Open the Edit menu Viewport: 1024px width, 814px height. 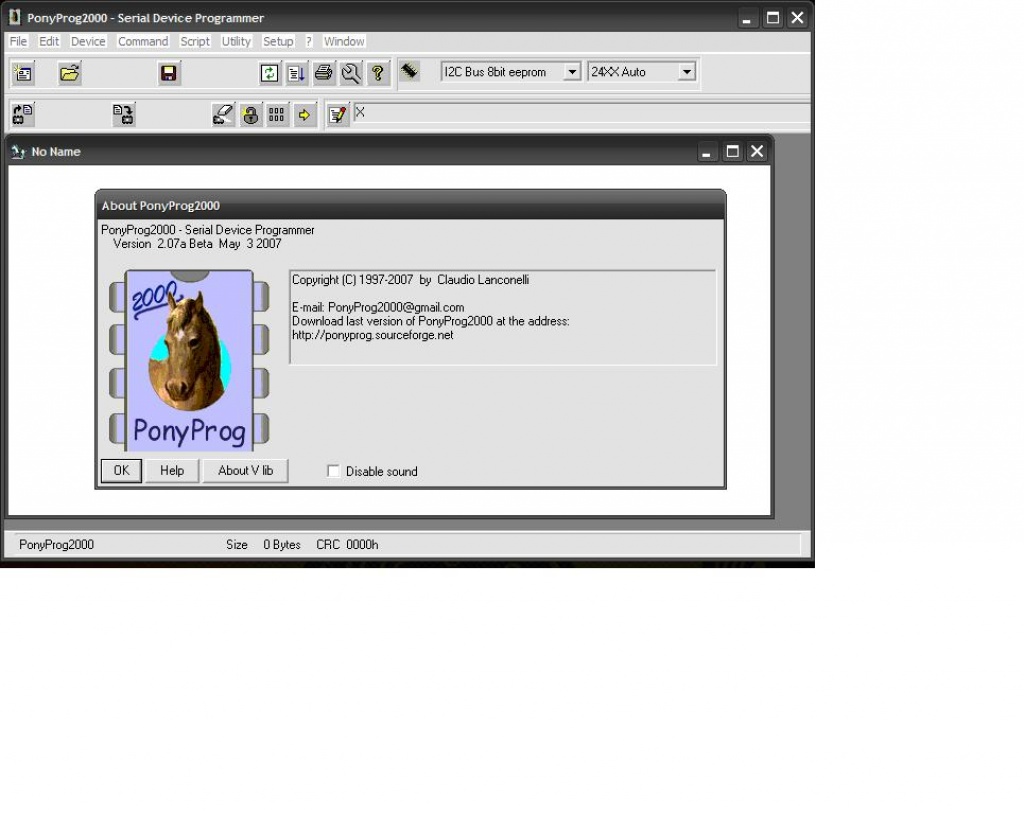[49, 41]
